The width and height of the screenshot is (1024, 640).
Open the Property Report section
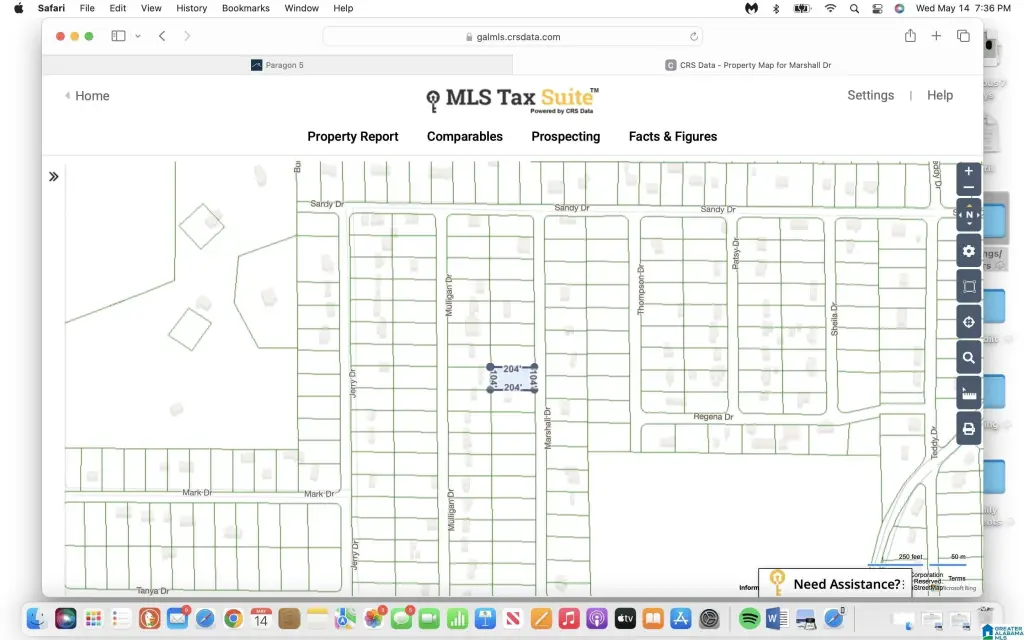point(352,136)
